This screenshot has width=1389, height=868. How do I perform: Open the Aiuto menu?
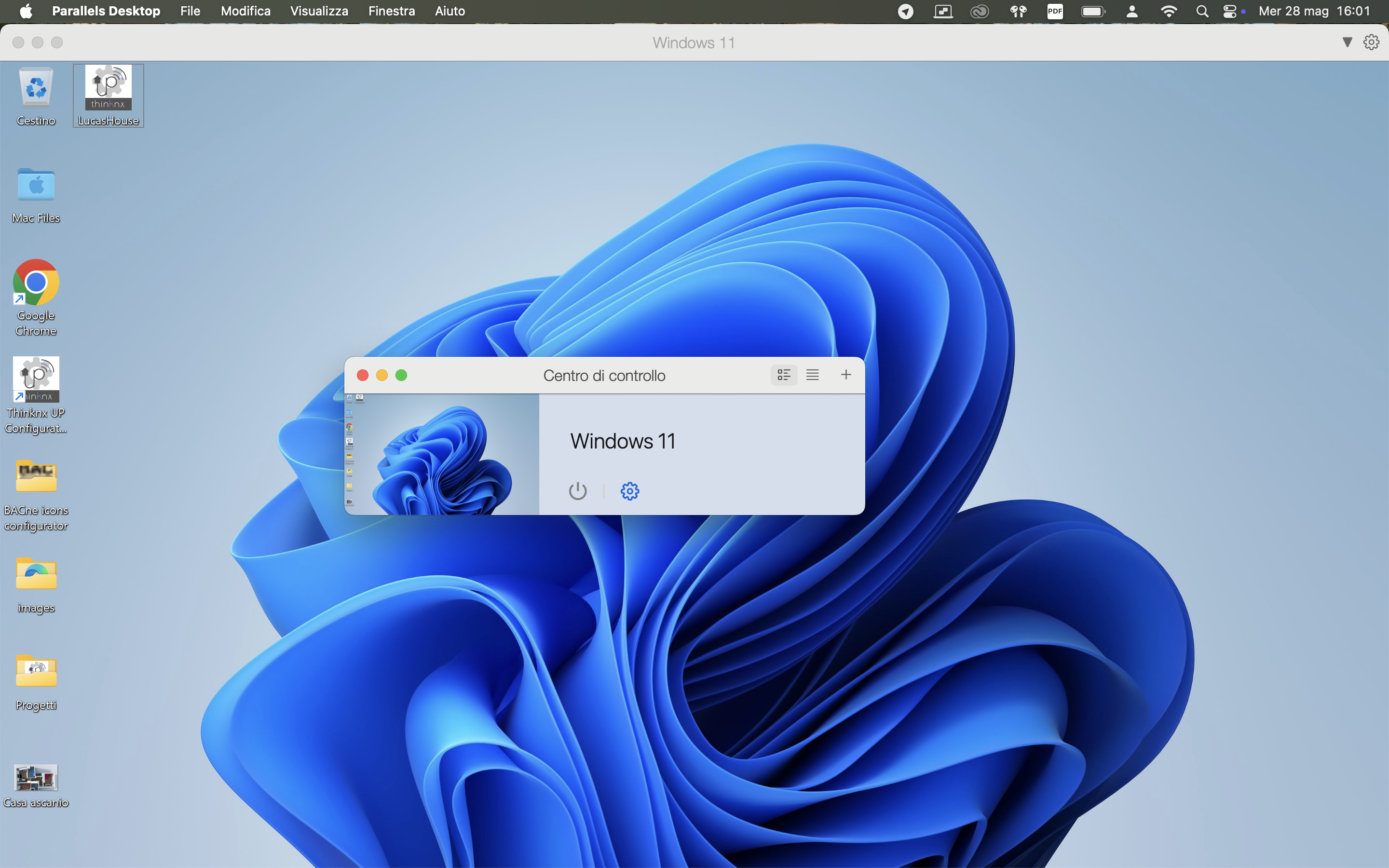(449, 11)
